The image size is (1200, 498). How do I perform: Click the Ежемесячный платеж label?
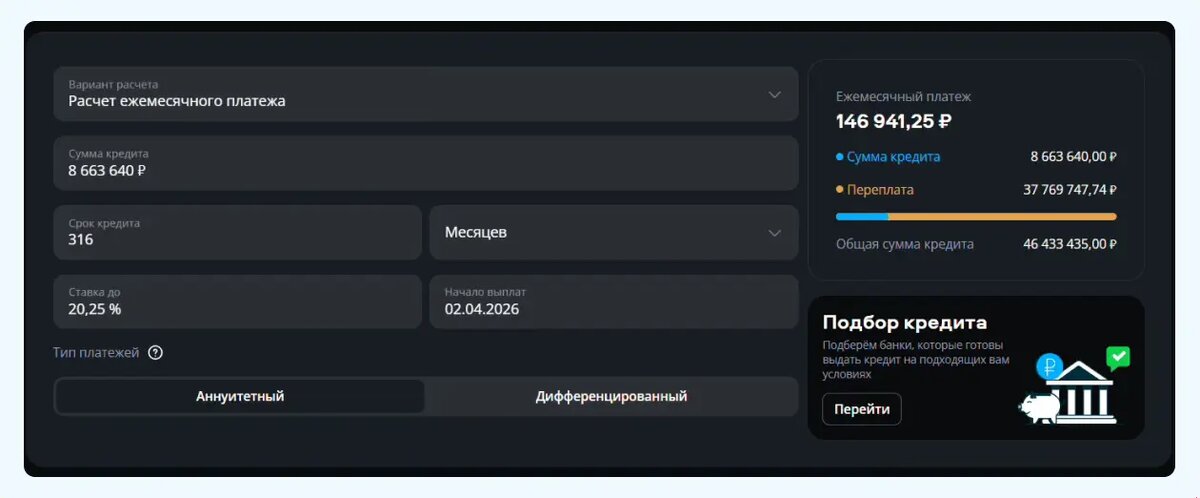pos(903,97)
